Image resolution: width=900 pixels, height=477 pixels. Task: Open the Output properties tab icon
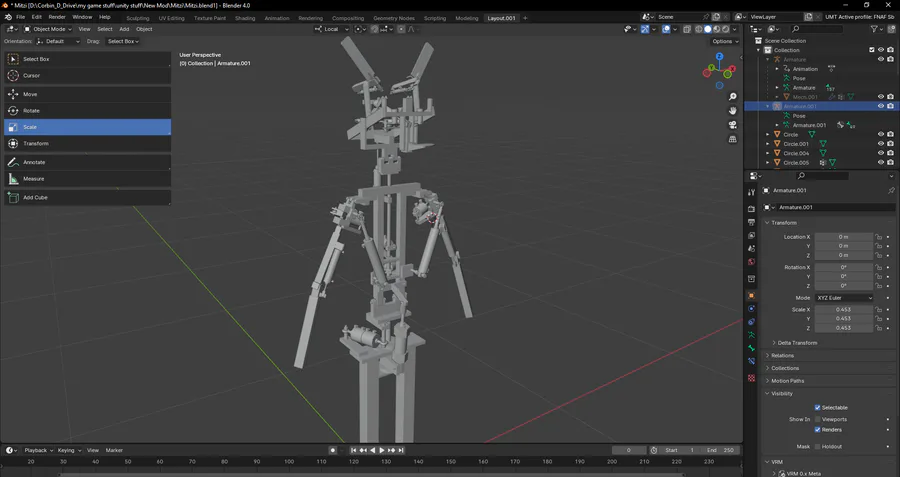pyautogui.click(x=751, y=222)
